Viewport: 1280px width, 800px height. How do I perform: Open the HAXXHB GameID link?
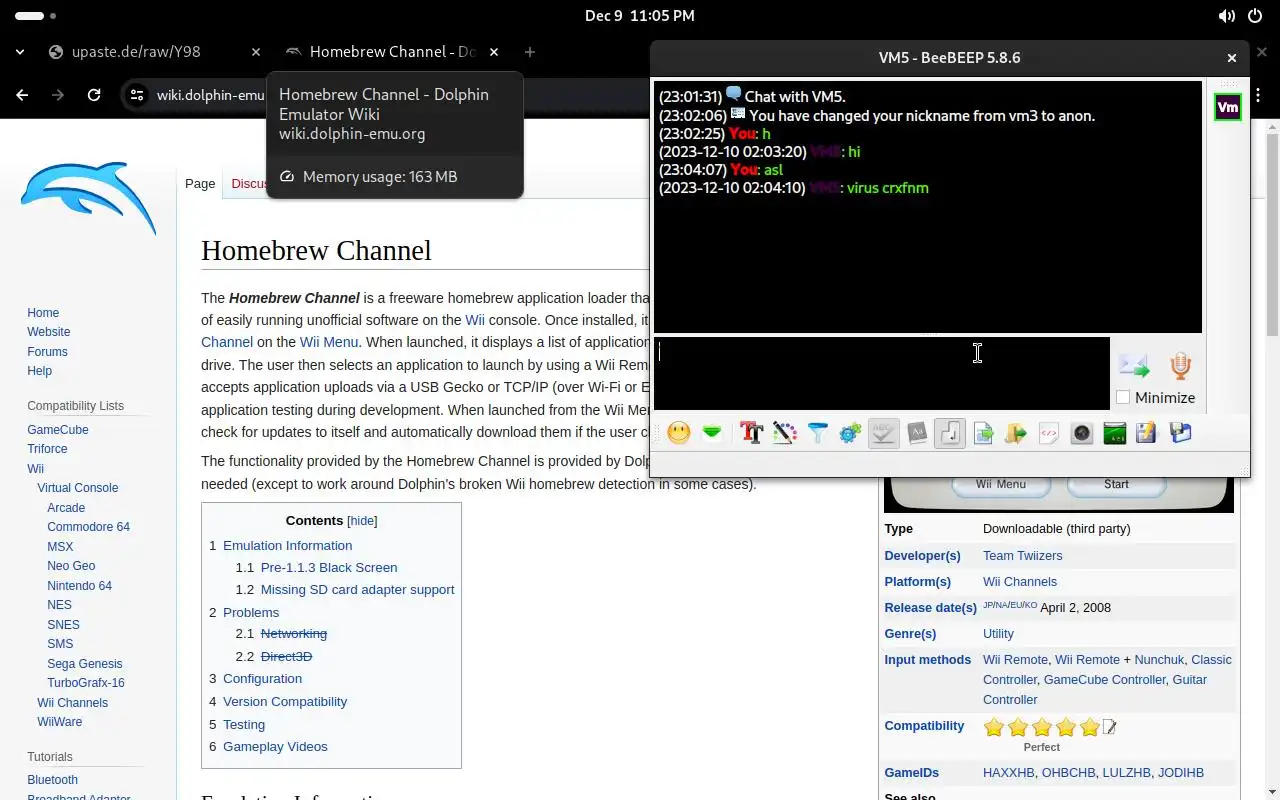click(1009, 773)
